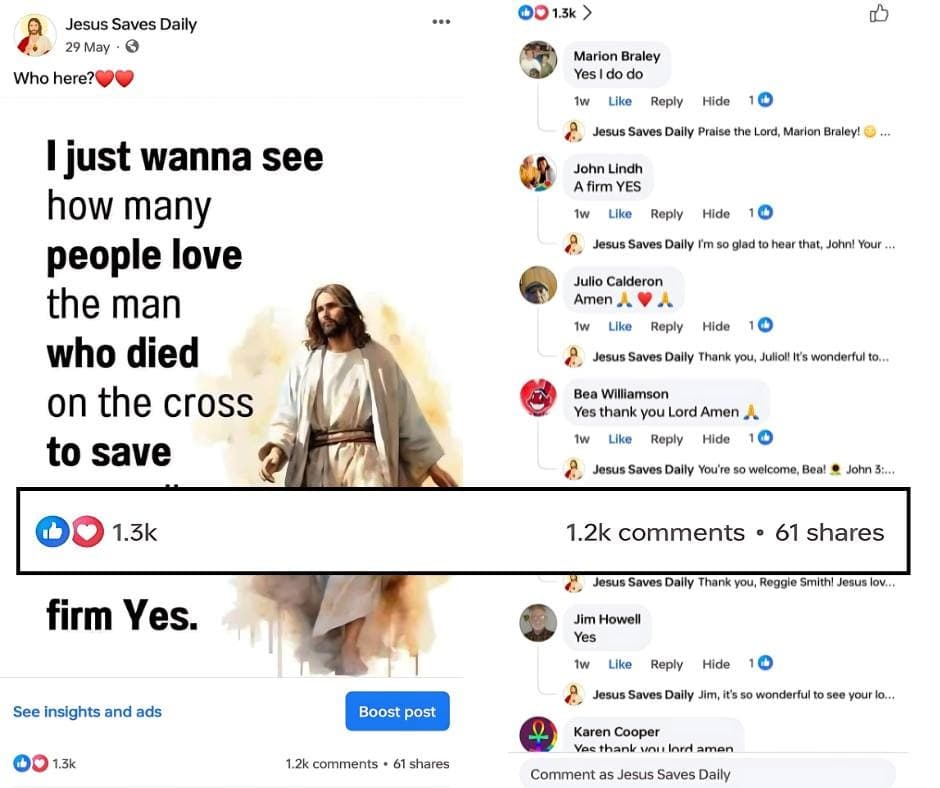Click the thumbs-up like icon at top right
Image resolution: width=940 pixels, height=788 pixels.
click(878, 13)
